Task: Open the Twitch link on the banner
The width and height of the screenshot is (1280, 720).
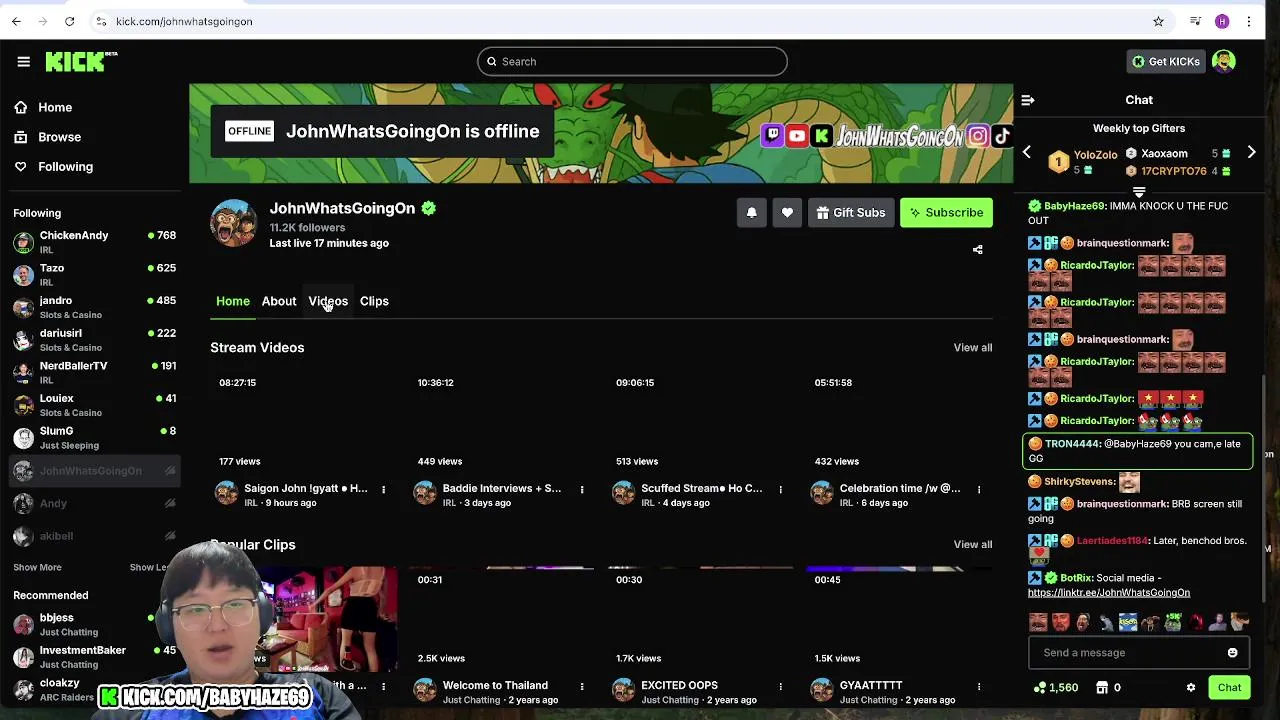Action: [772, 136]
